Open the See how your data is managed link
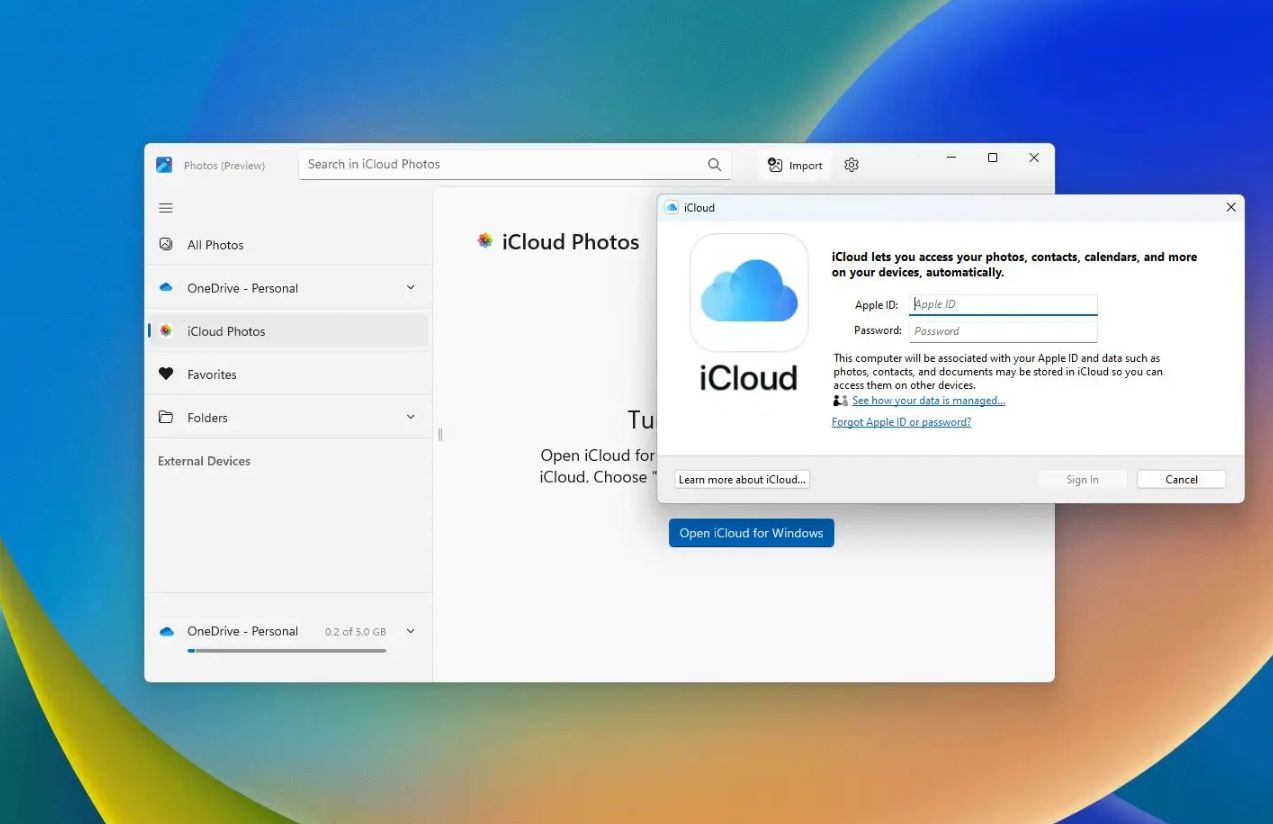 point(928,401)
